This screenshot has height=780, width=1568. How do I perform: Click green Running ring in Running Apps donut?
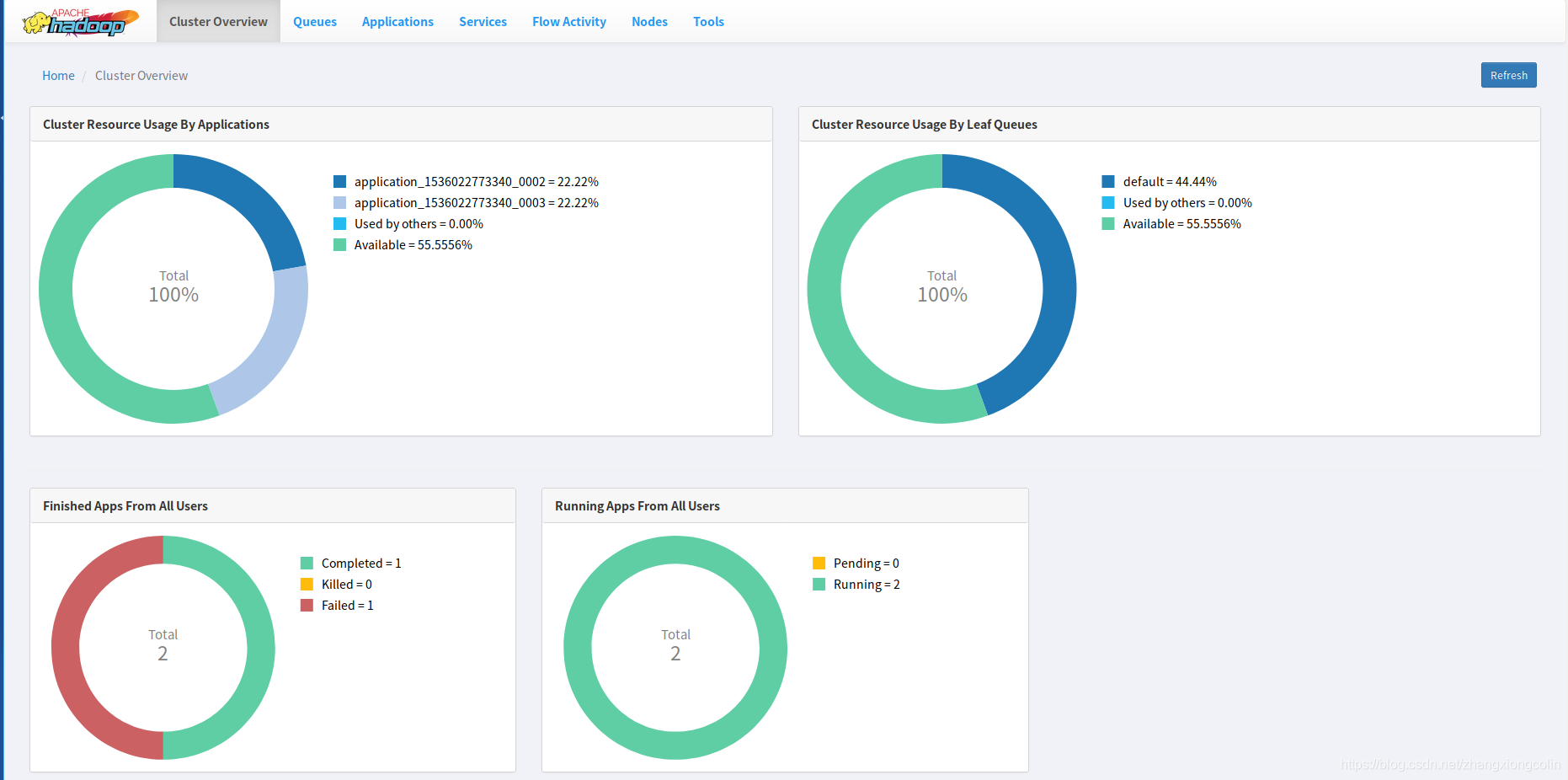click(x=773, y=648)
